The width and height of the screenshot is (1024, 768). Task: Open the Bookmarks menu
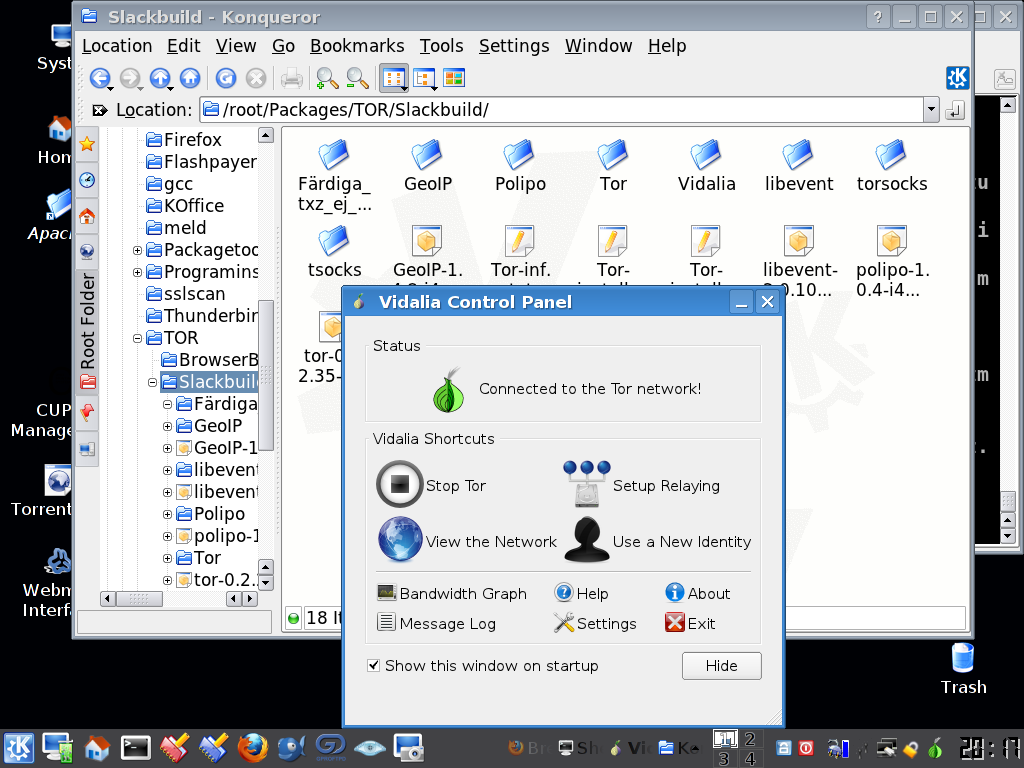(x=357, y=46)
